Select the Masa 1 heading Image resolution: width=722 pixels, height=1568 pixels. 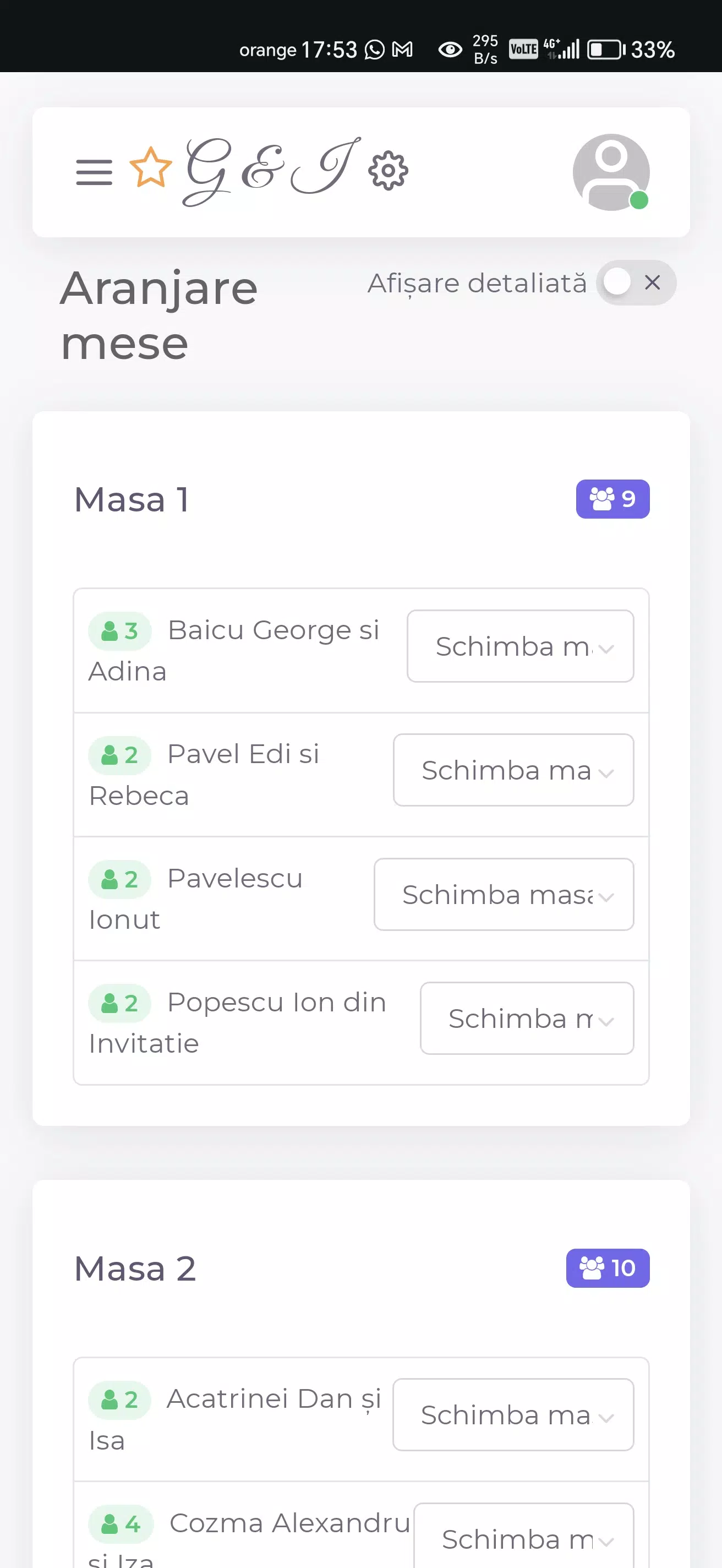[132, 500]
